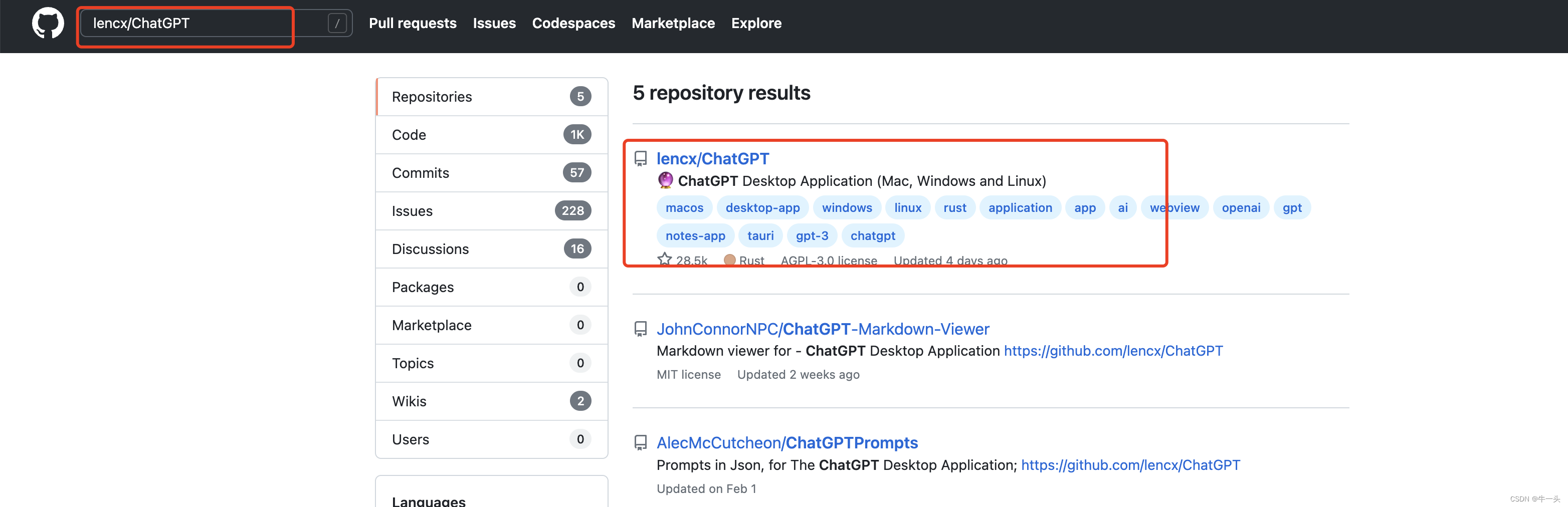Click the Languages section heading
Image resolution: width=1568 pixels, height=507 pixels.
[x=429, y=501]
